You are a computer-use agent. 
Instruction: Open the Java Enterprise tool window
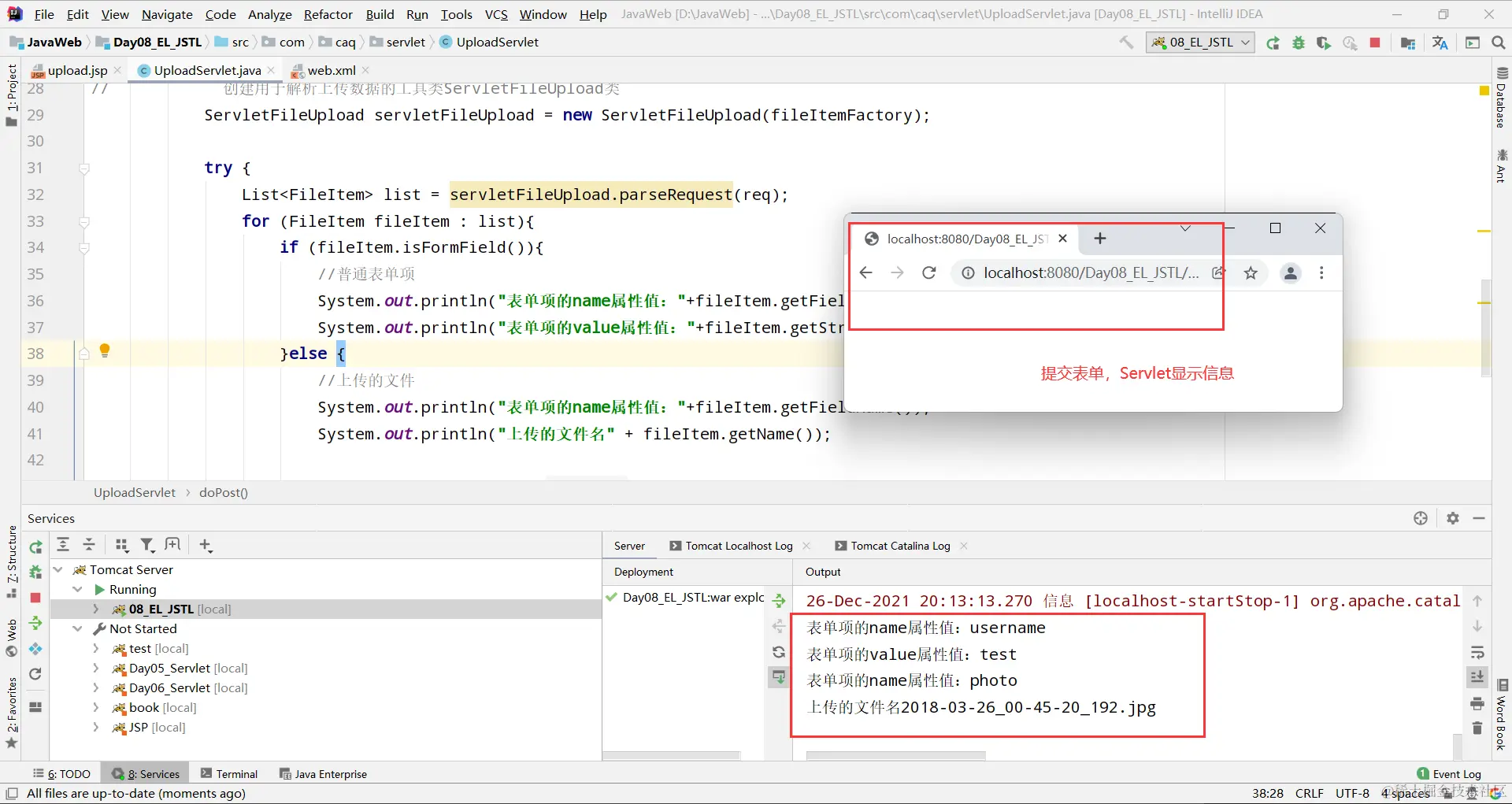click(323, 774)
